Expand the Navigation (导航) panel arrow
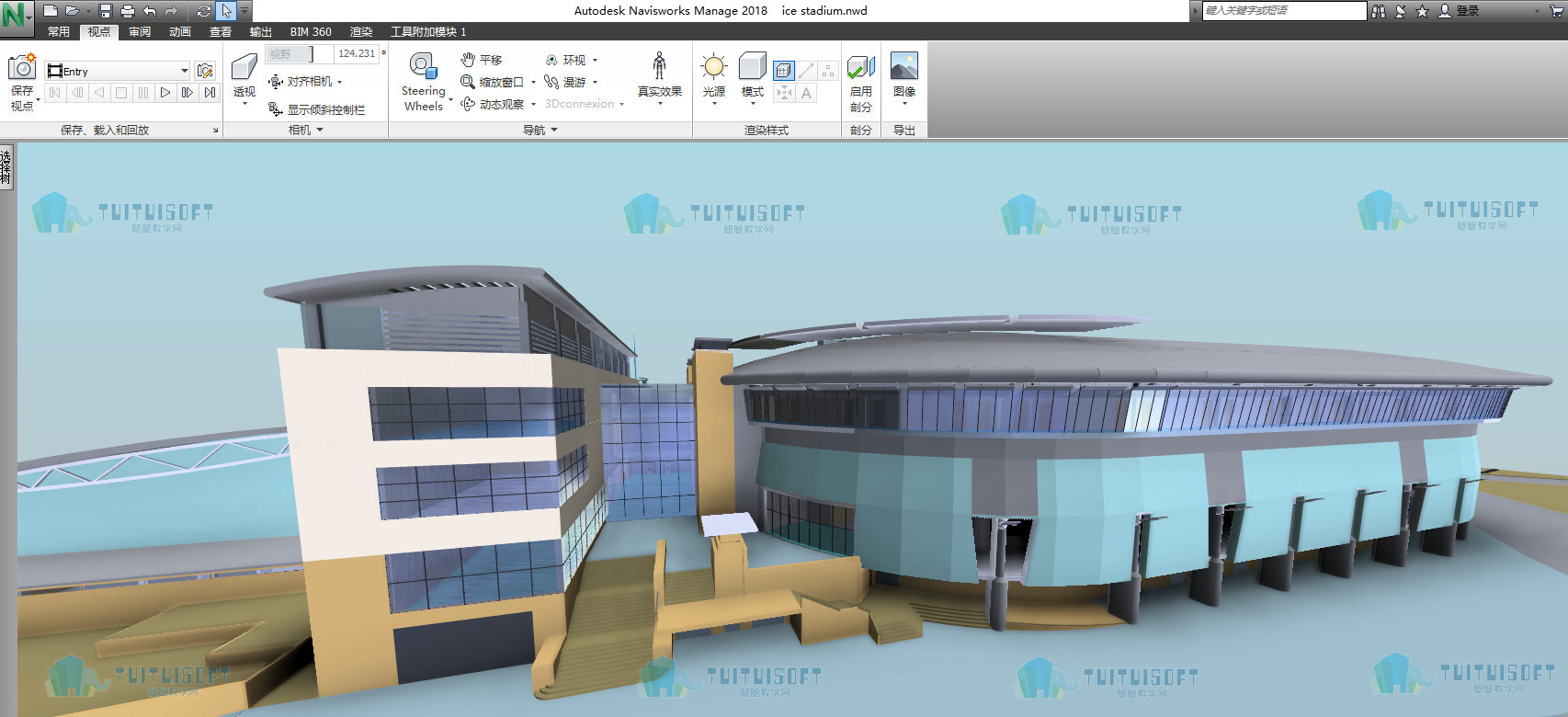 tap(554, 131)
